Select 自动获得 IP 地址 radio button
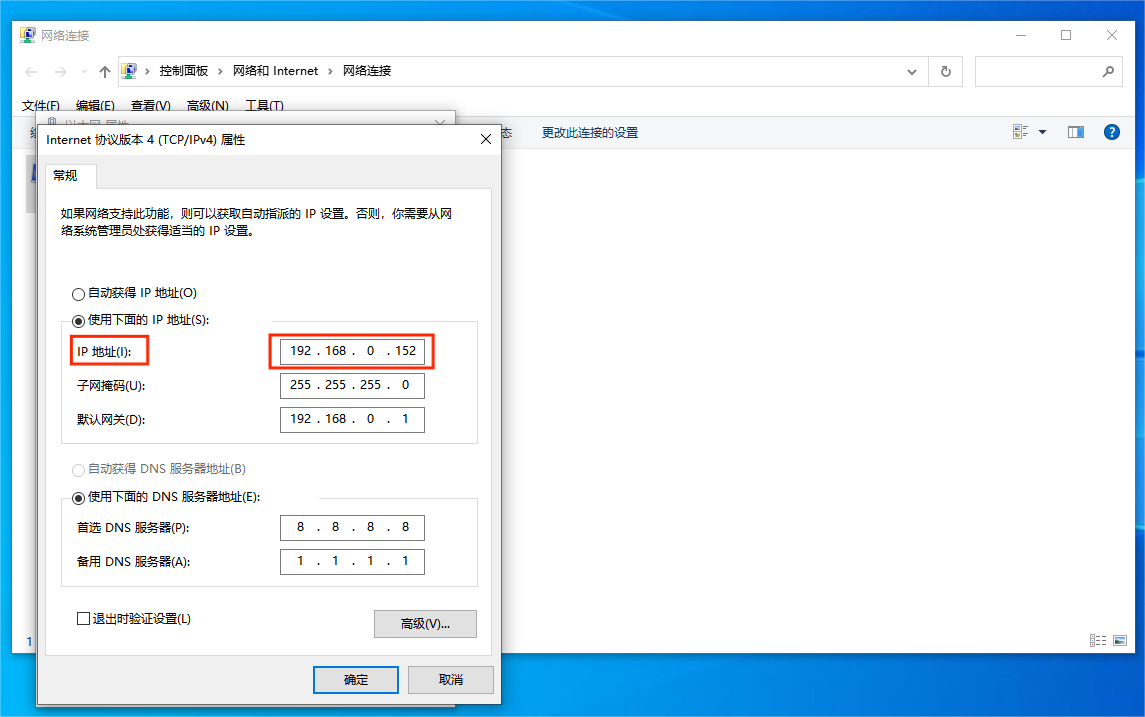 coord(78,293)
